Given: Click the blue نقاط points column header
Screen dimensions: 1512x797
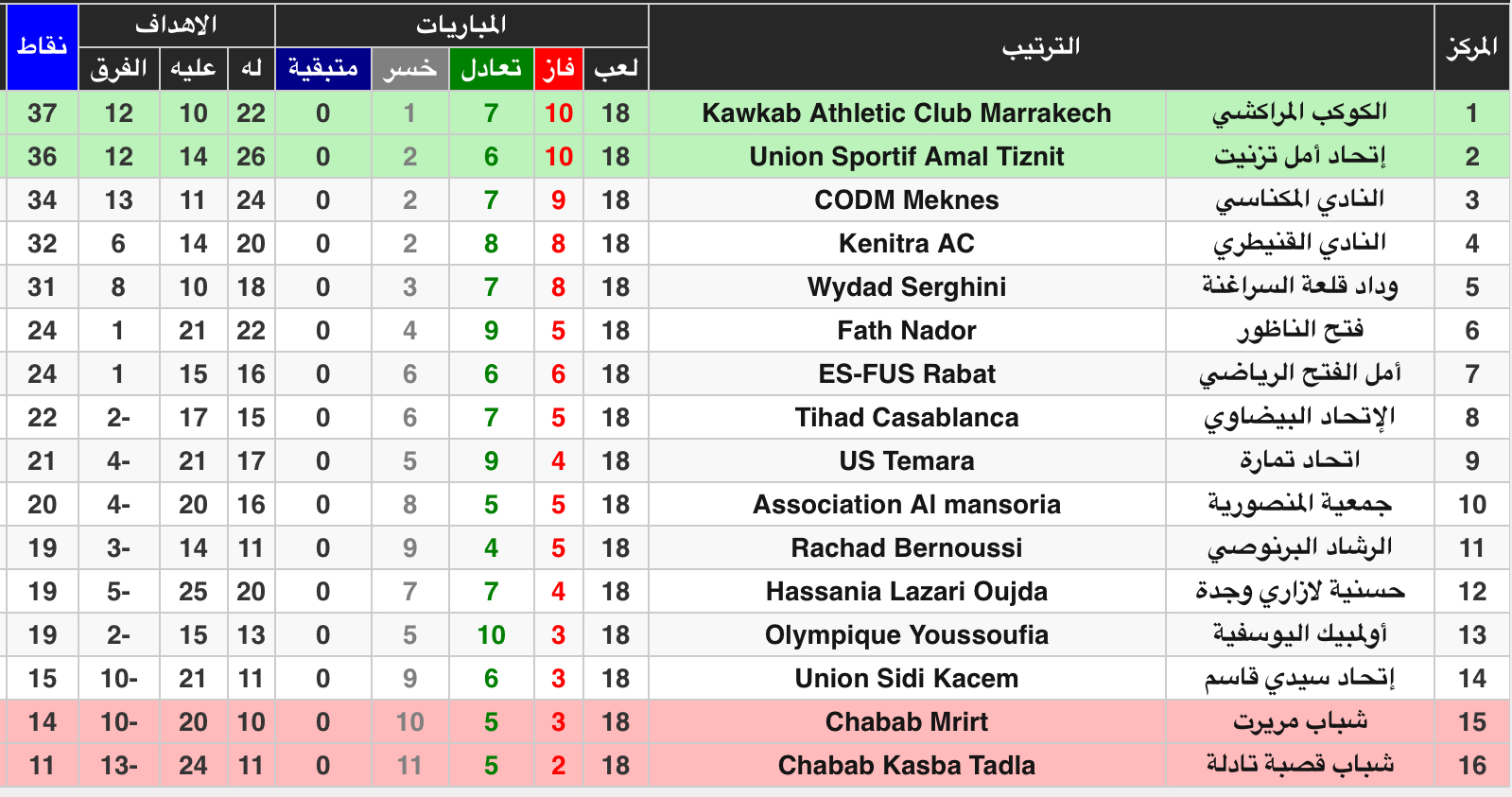Looking at the screenshot, I should pyautogui.click(x=42, y=46).
